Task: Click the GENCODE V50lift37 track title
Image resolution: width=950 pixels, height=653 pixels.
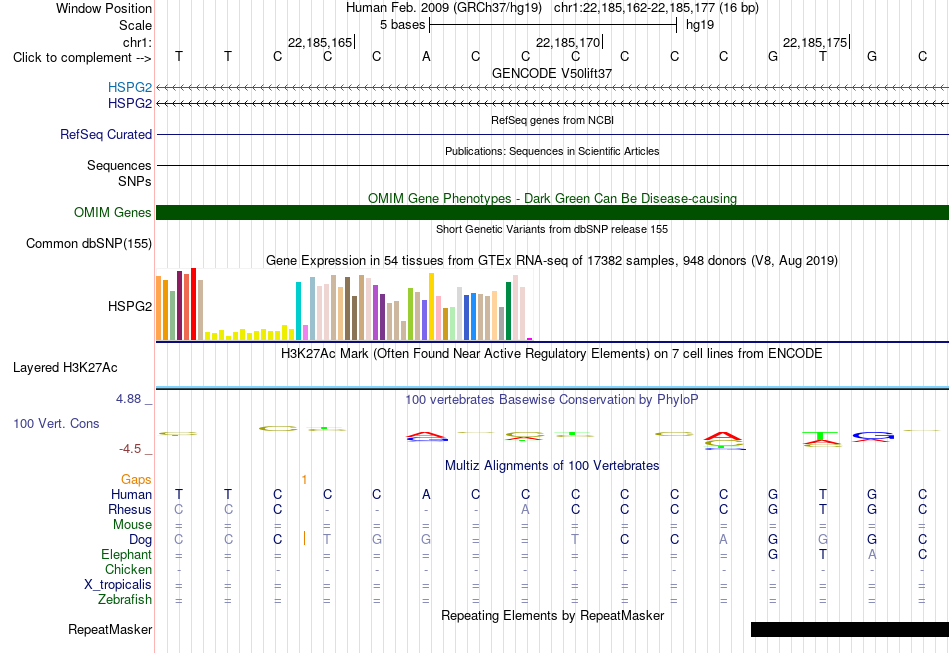Action: coord(552,73)
